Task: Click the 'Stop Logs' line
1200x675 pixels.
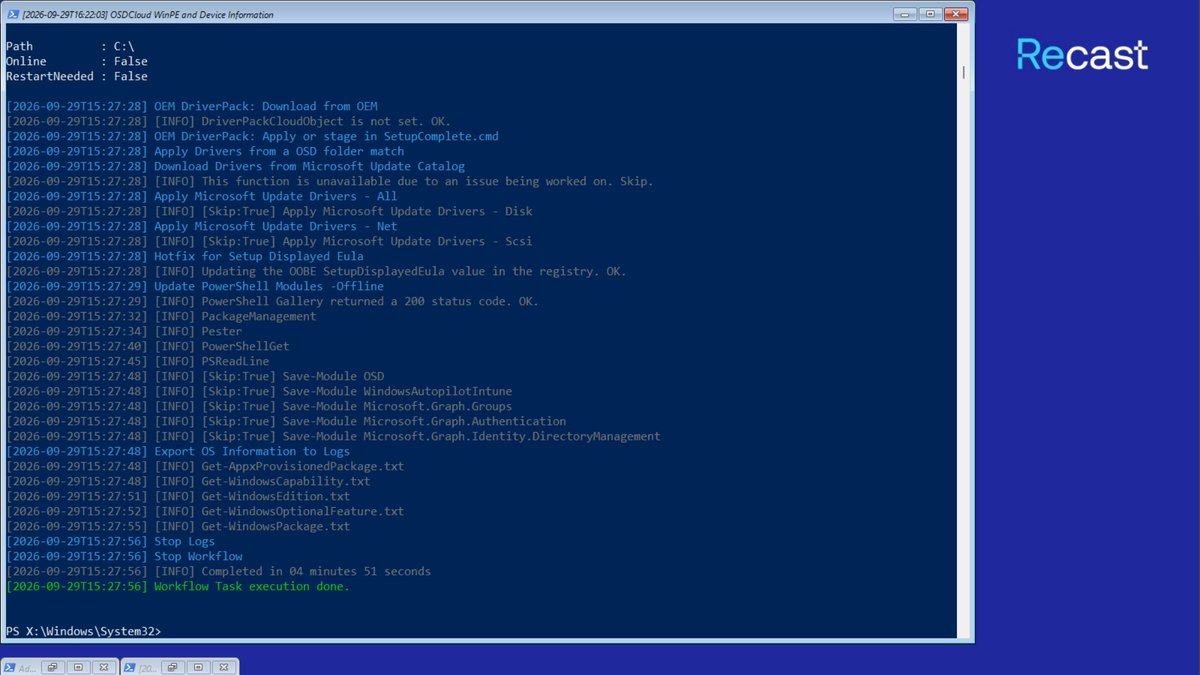Action: (x=110, y=541)
